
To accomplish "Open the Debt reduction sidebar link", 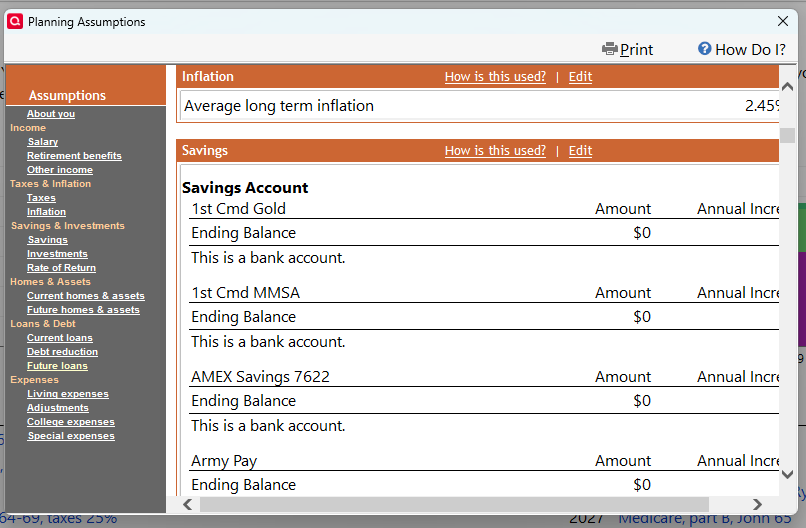I will (x=62, y=352).
